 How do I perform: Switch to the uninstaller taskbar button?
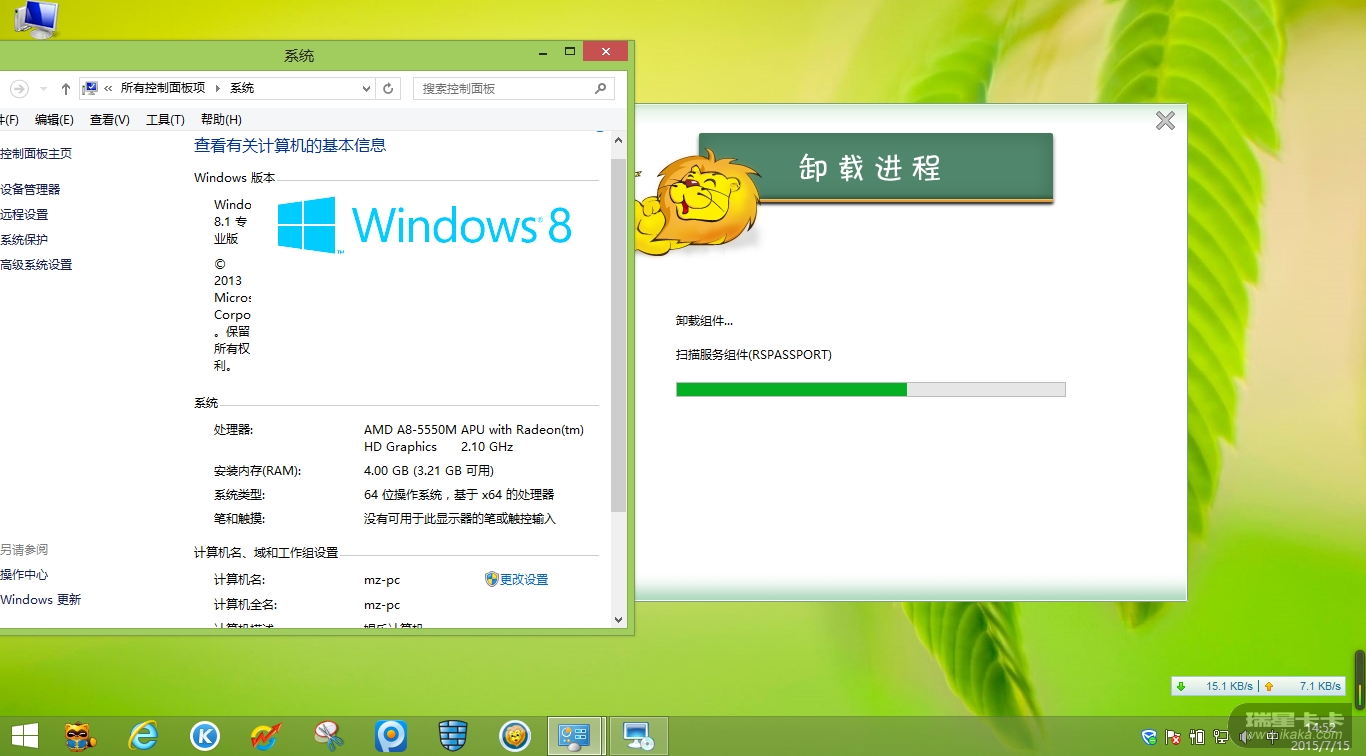point(638,737)
